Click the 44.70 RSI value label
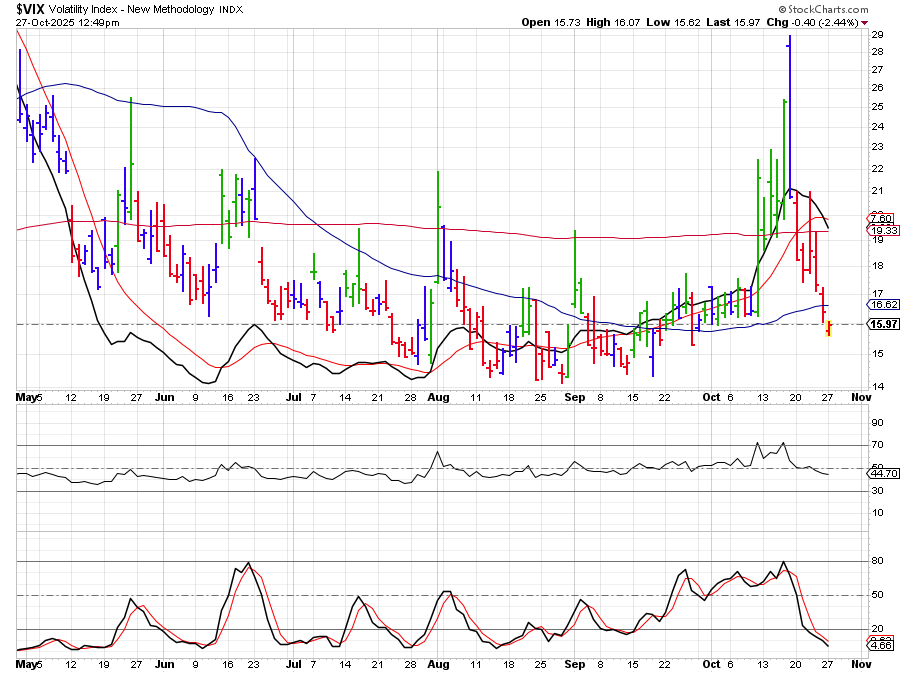Image resolution: width=900 pixels, height=673 pixels. [x=880, y=474]
